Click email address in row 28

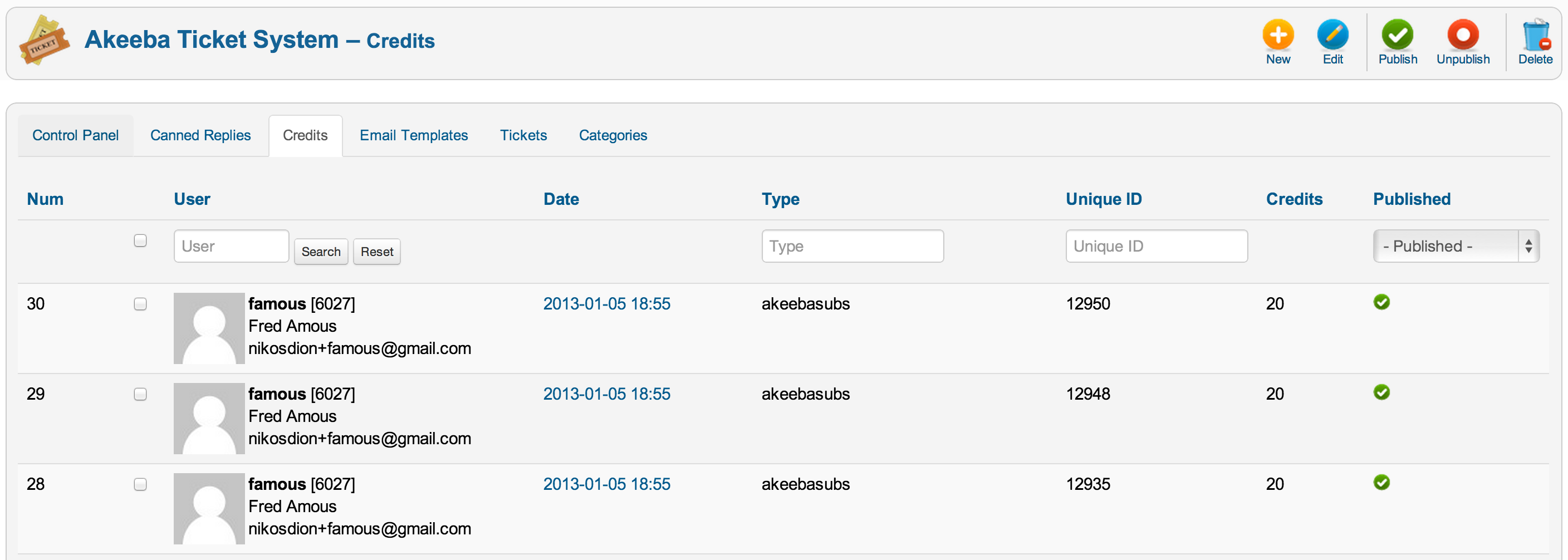(359, 529)
